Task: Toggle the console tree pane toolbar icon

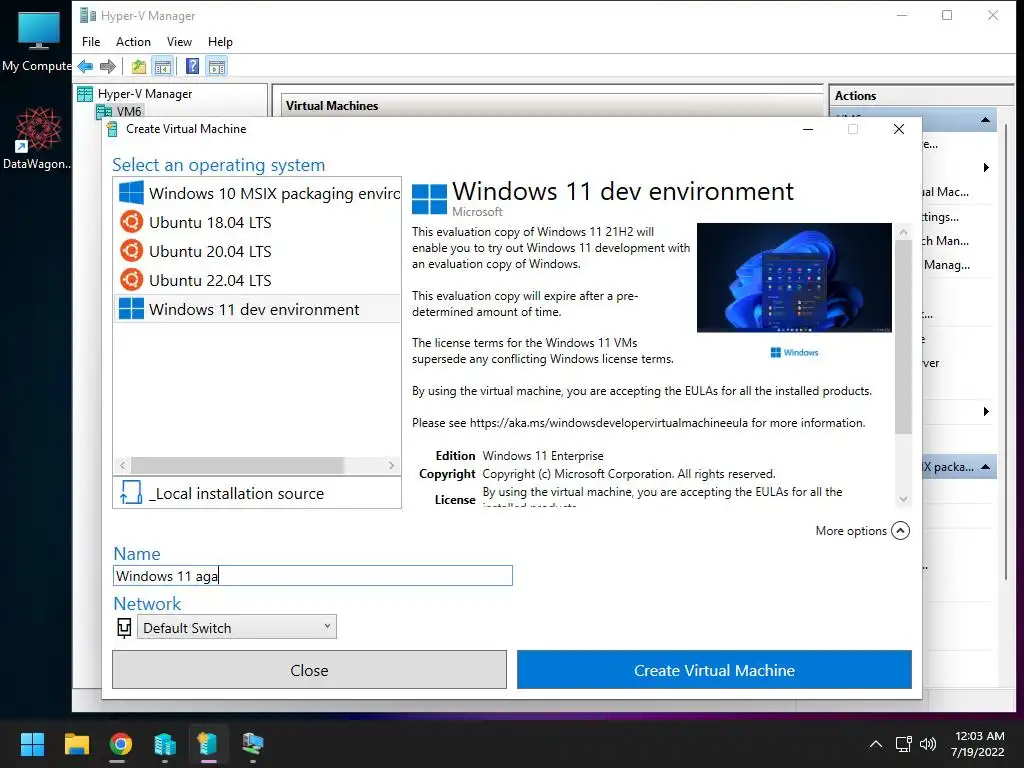Action: pos(163,66)
